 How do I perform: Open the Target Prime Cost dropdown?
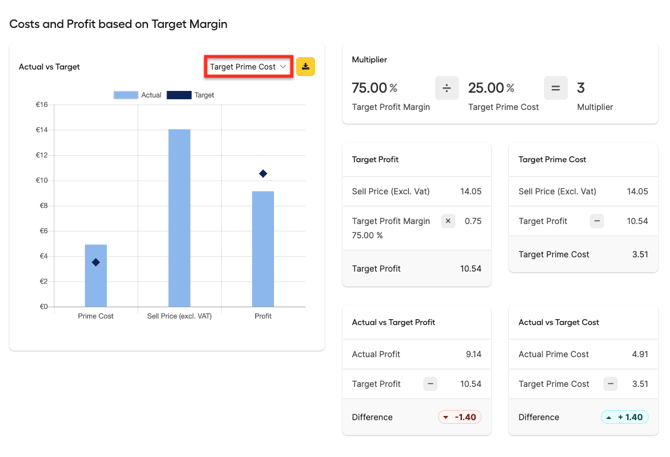coord(248,67)
